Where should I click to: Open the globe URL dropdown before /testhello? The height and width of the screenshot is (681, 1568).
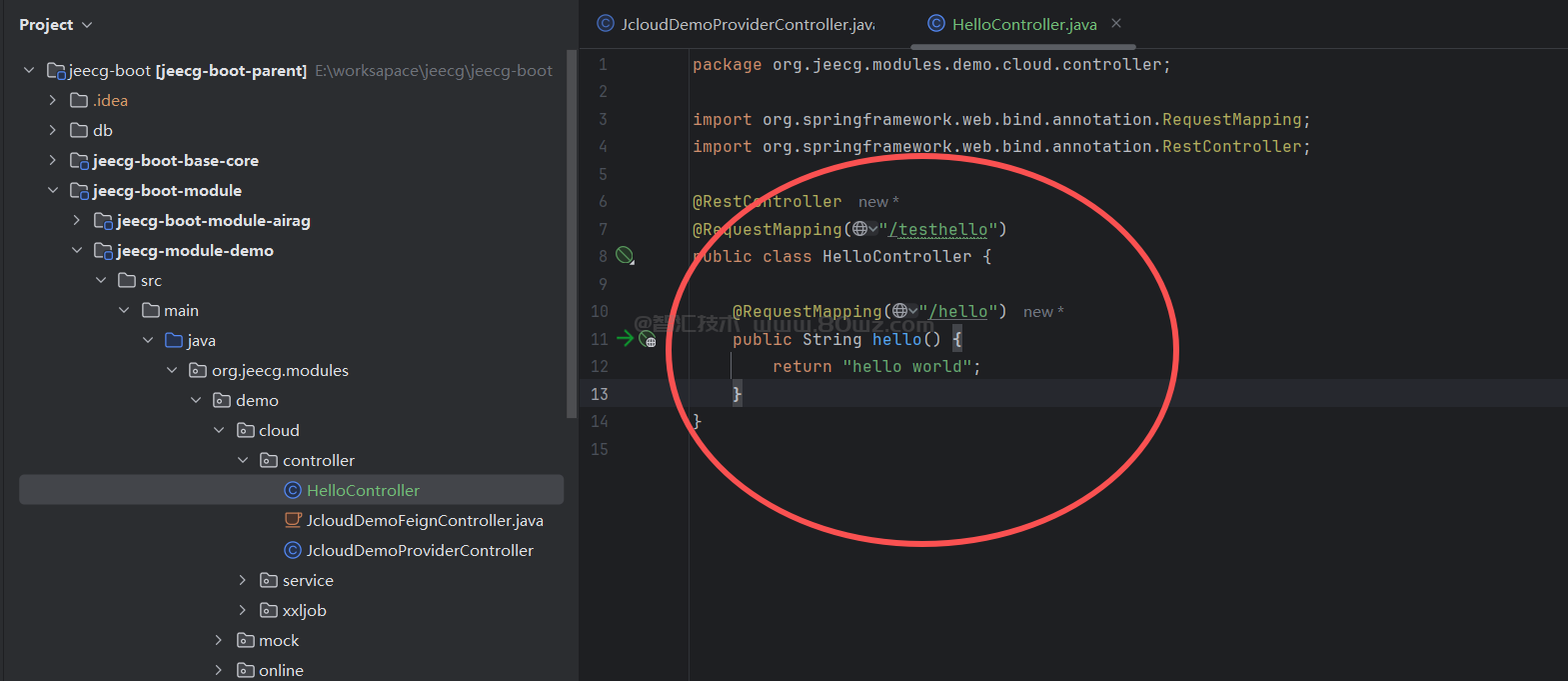click(865, 229)
